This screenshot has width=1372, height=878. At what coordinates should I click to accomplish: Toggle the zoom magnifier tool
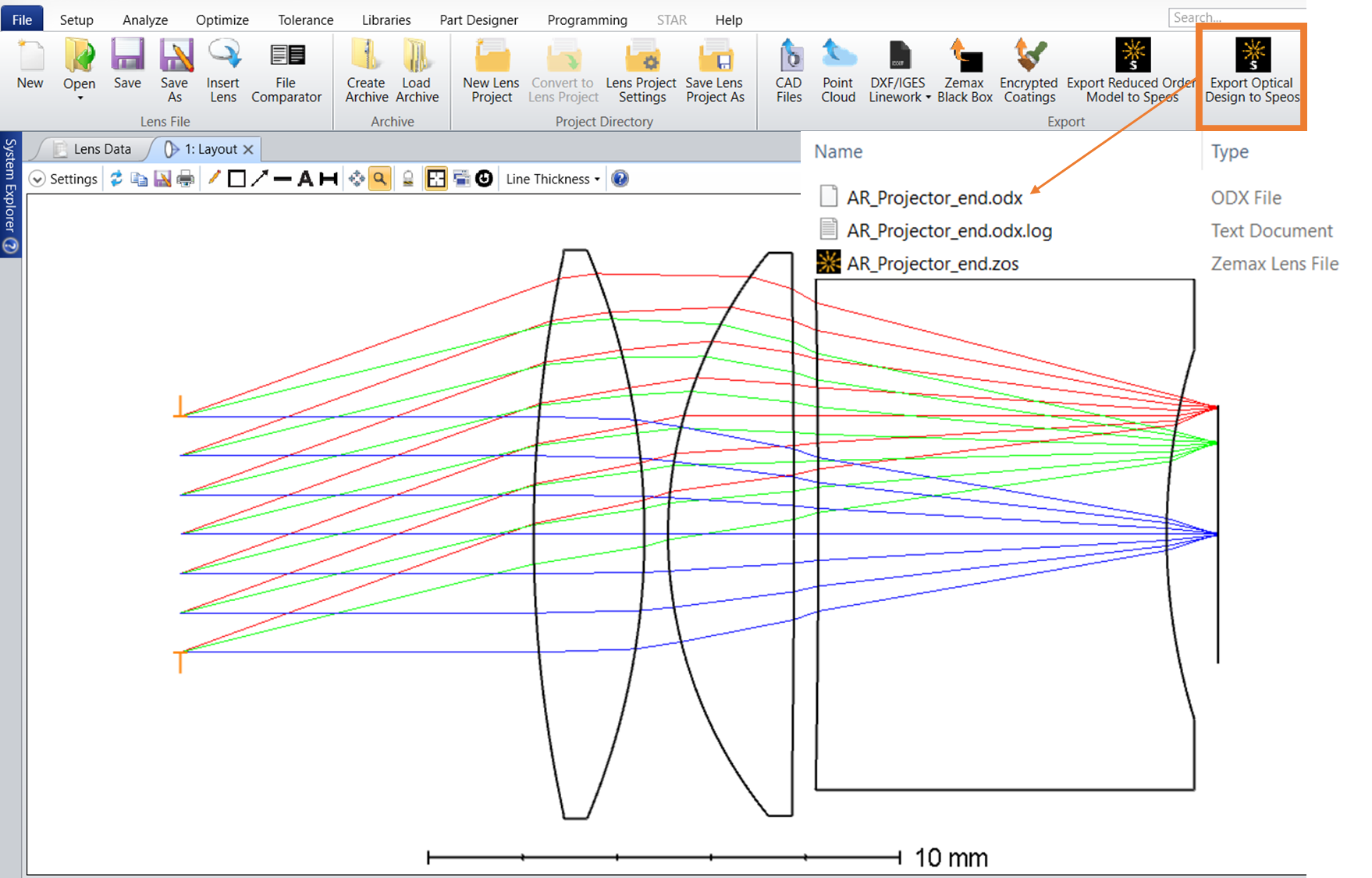380,179
